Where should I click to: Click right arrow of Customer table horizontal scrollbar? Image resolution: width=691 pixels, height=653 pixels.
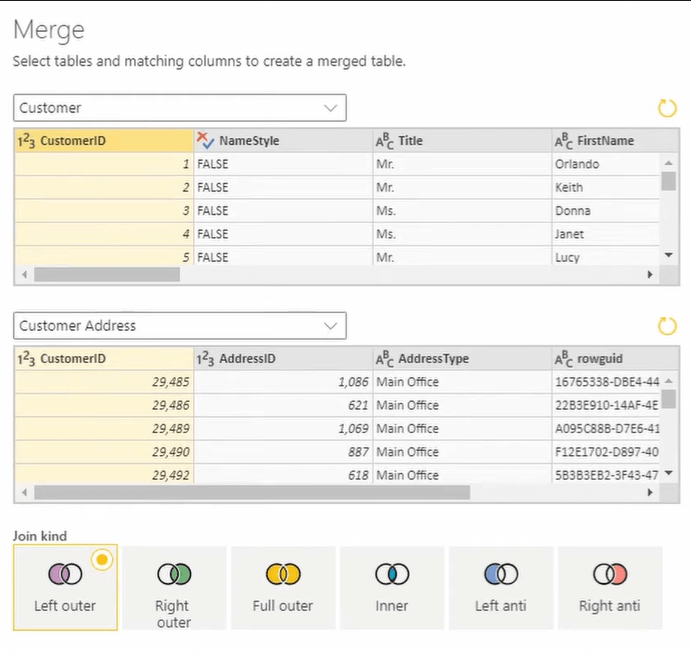coord(650,275)
